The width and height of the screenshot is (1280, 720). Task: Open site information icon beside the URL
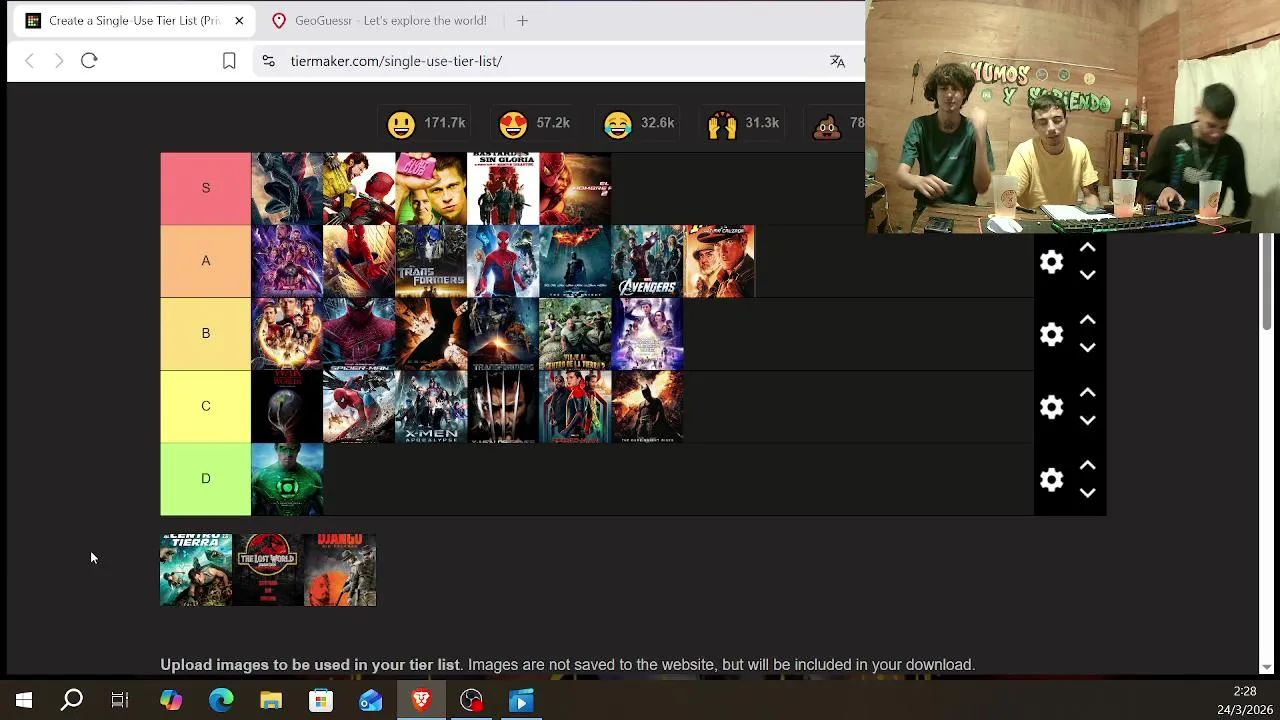(x=268, y=61)
